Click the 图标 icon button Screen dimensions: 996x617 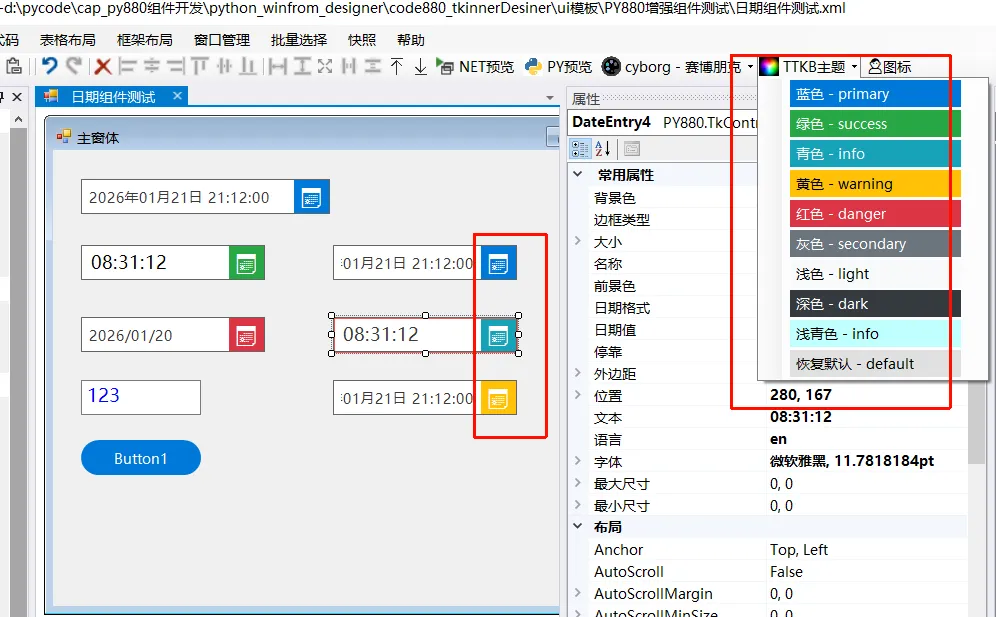point(890,66)
